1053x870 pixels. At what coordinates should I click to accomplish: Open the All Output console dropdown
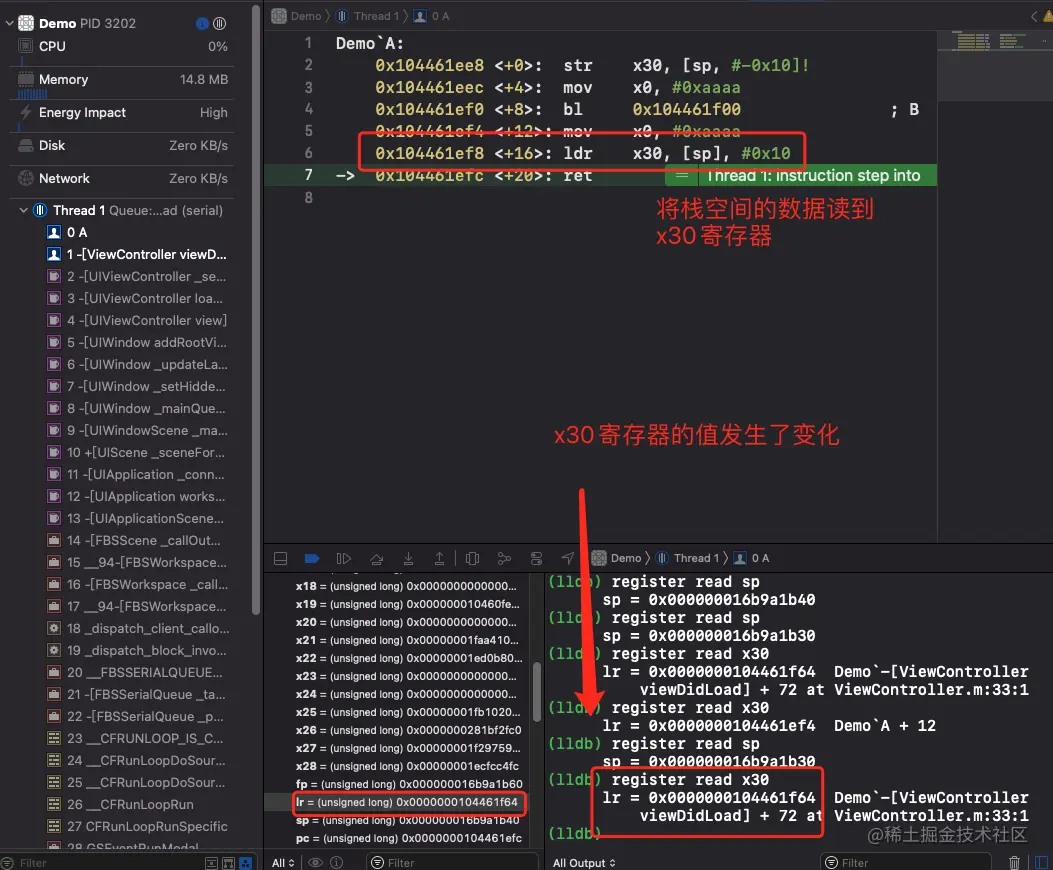pos(585,861)
